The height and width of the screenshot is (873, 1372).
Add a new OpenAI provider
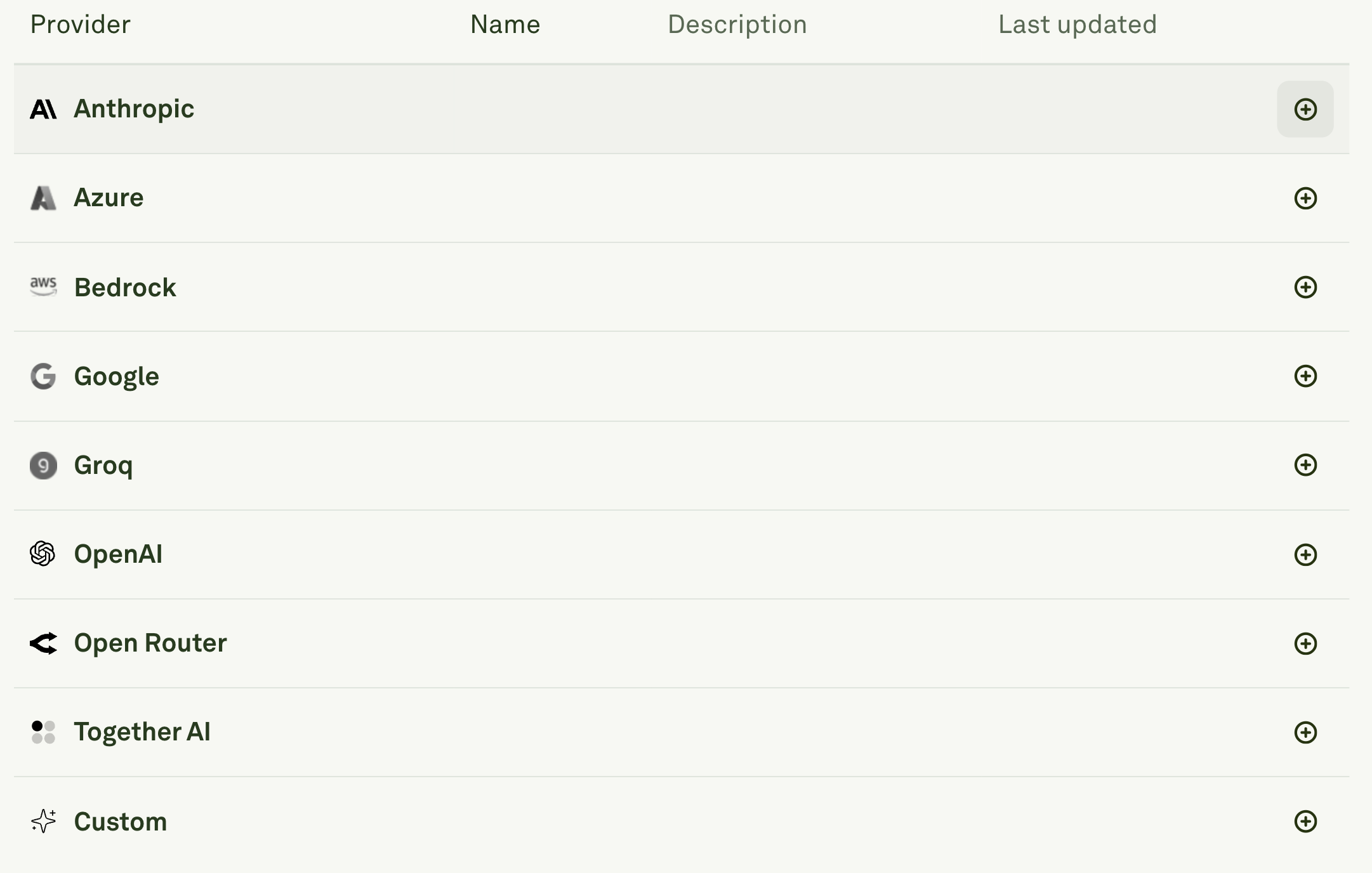[x=1305, y=554]
